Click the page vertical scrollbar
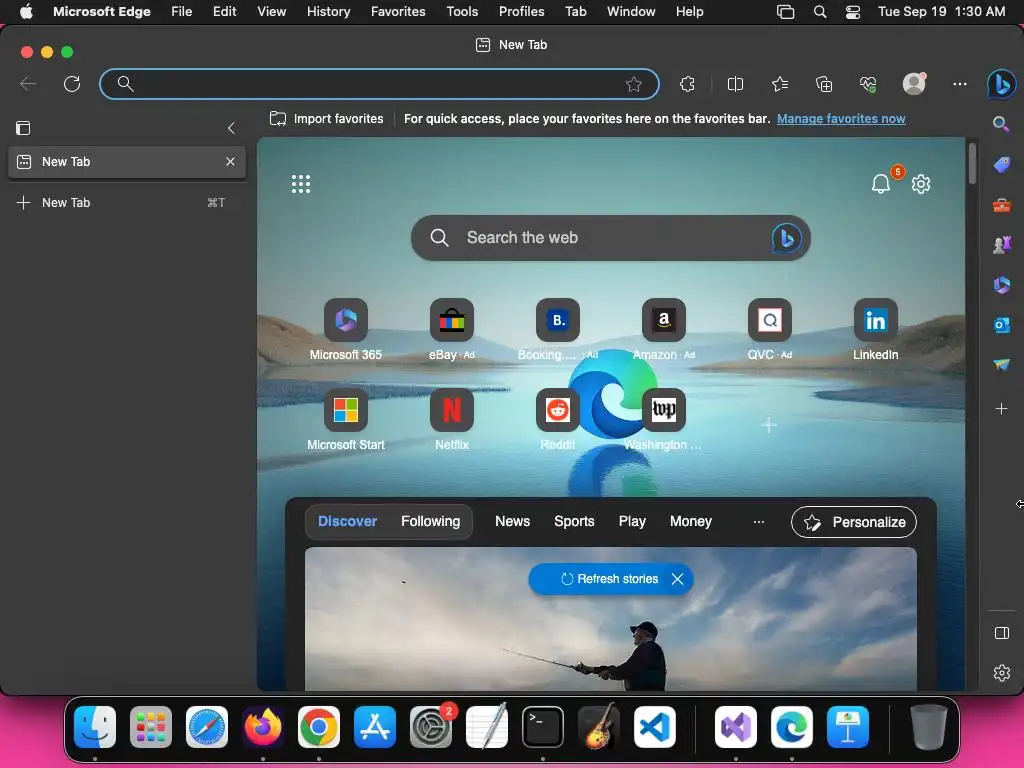Screen dimensions: 1024x768 click(972, 163)
